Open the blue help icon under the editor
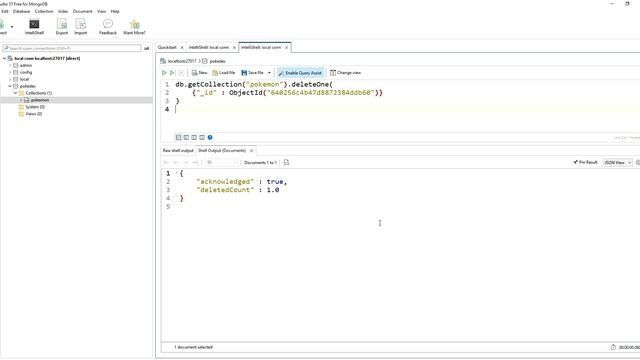The width and height of the screenshot is (640, 360). (x=210, y=138)
